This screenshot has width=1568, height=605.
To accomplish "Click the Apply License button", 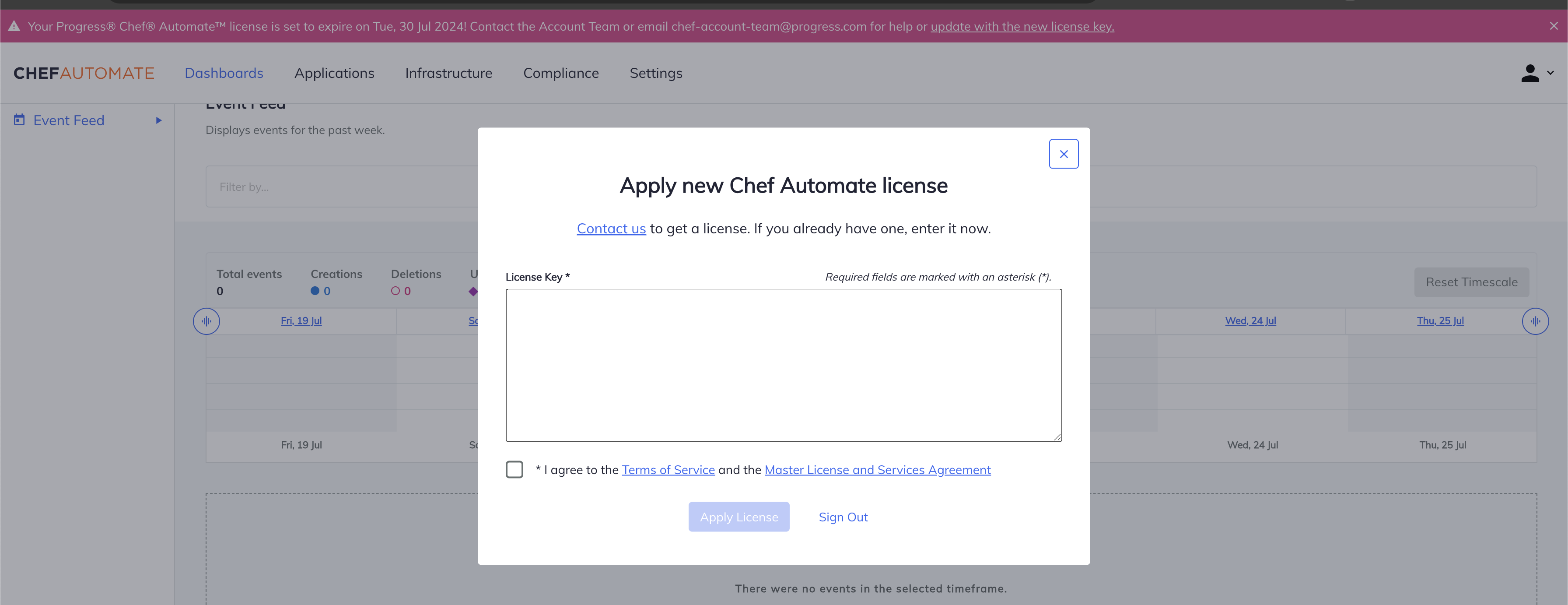I will pyautogui.click(x=738, y=517).
